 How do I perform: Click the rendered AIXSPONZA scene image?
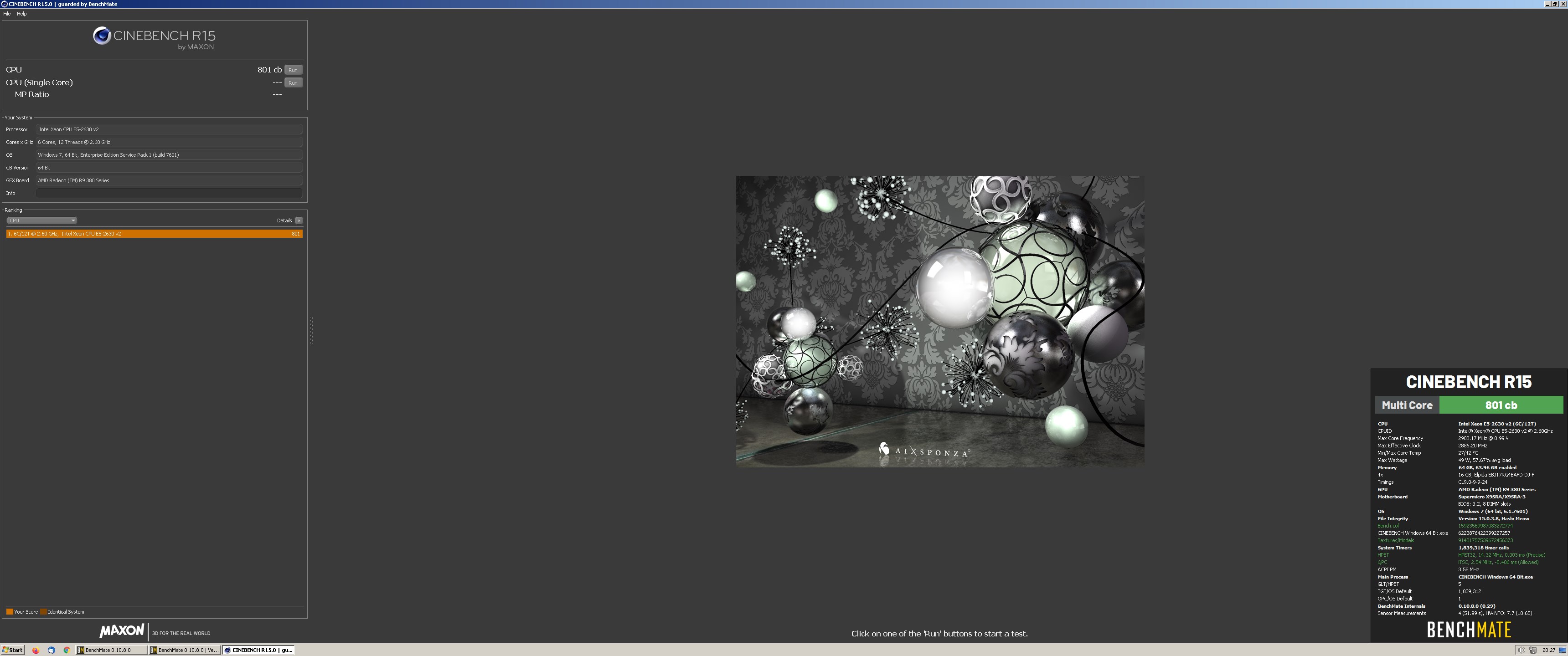[x=940, y=321]
